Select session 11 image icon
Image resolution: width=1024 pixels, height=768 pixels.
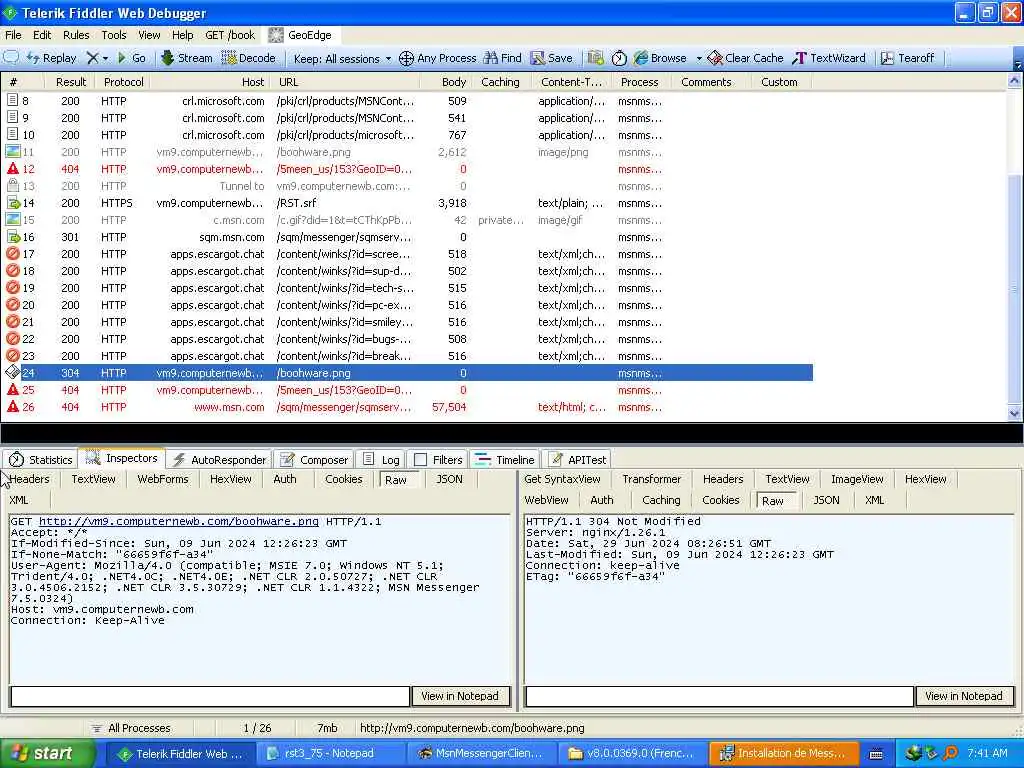[x=12, y=152]
